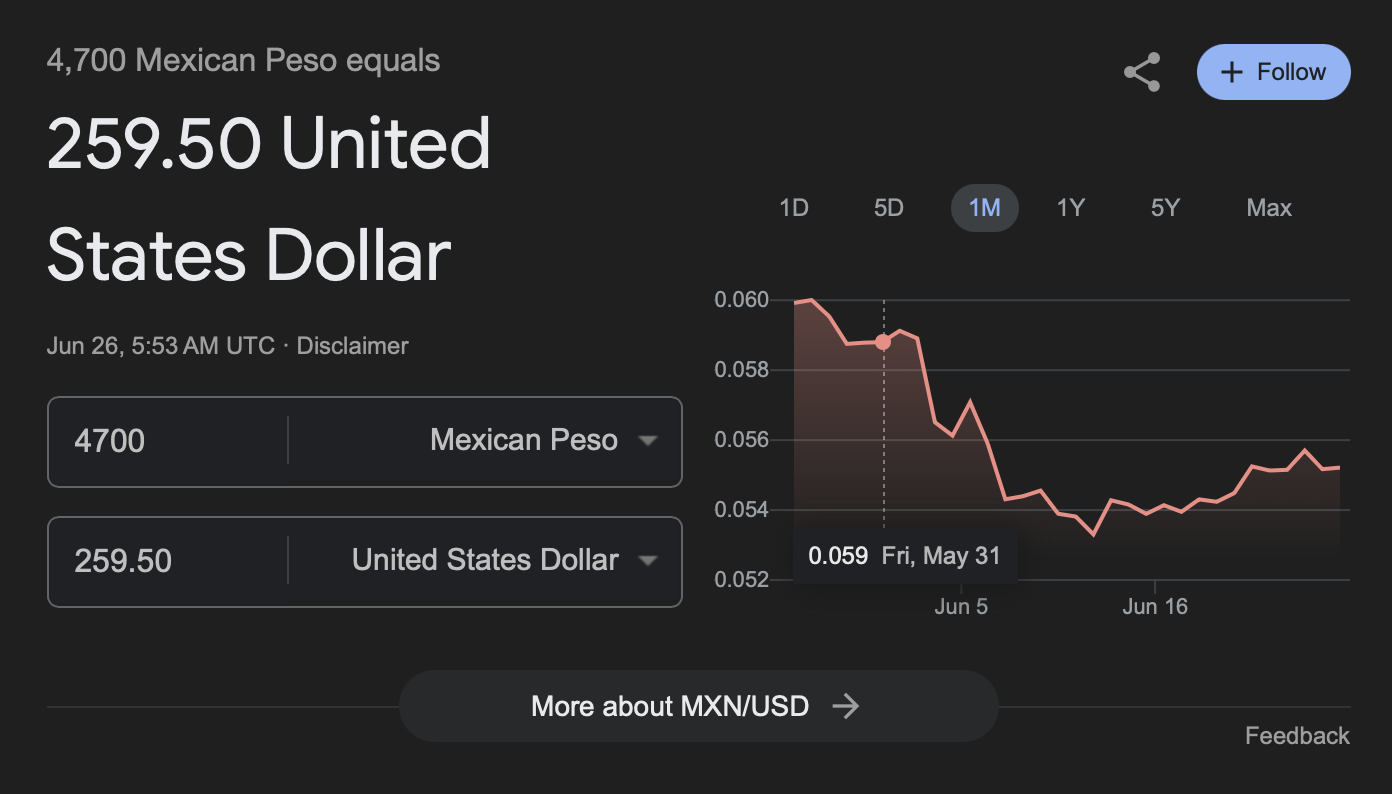This screenshot has width=1392, height=794.
Task: Show the 1Y chart range
Action: tap(1070, 208)
